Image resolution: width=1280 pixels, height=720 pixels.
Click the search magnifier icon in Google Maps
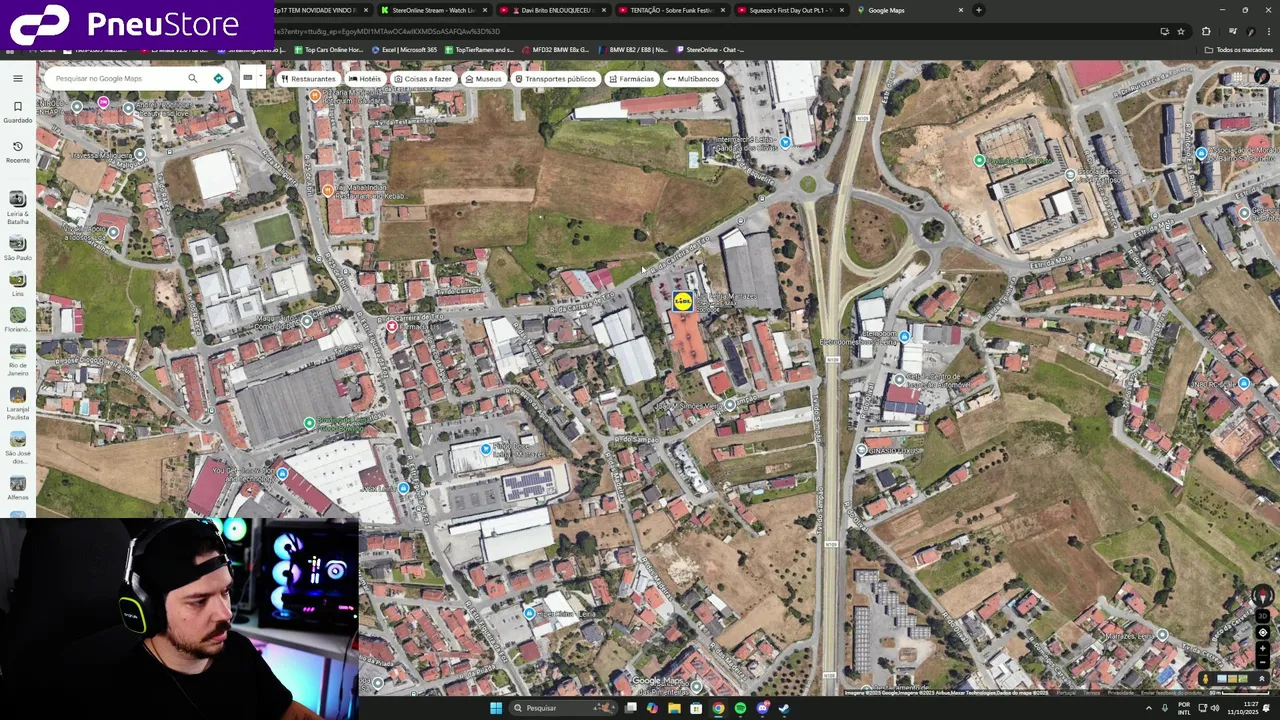pos(193,78)
